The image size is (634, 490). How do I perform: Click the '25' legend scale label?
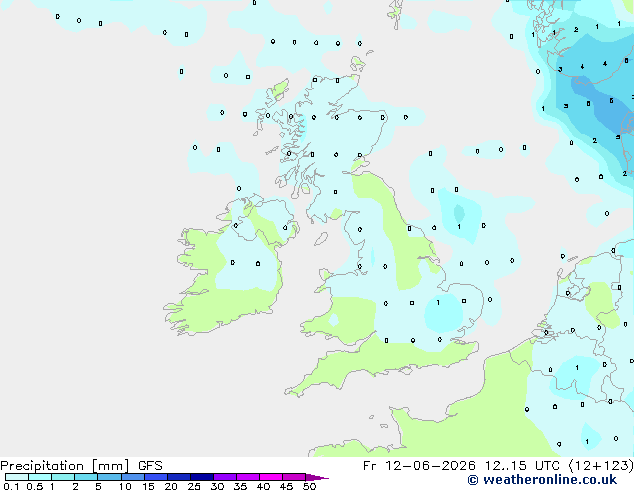[194, 486]
